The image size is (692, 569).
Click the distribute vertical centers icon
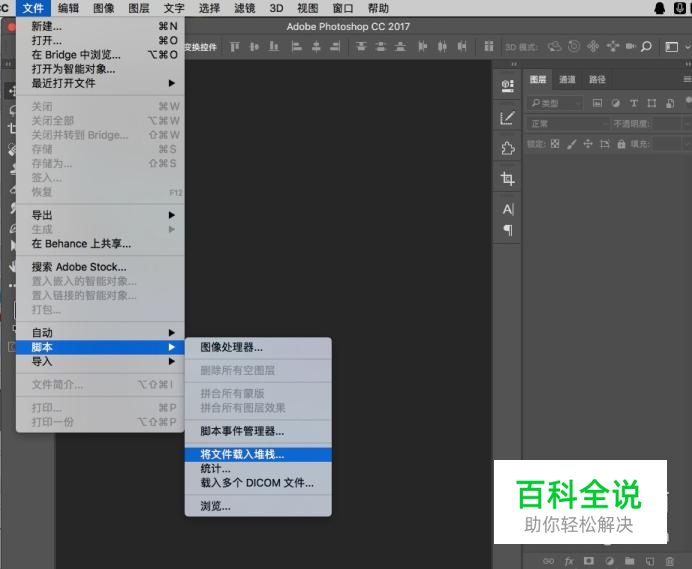pyautogui.click(x=381, y=46)
